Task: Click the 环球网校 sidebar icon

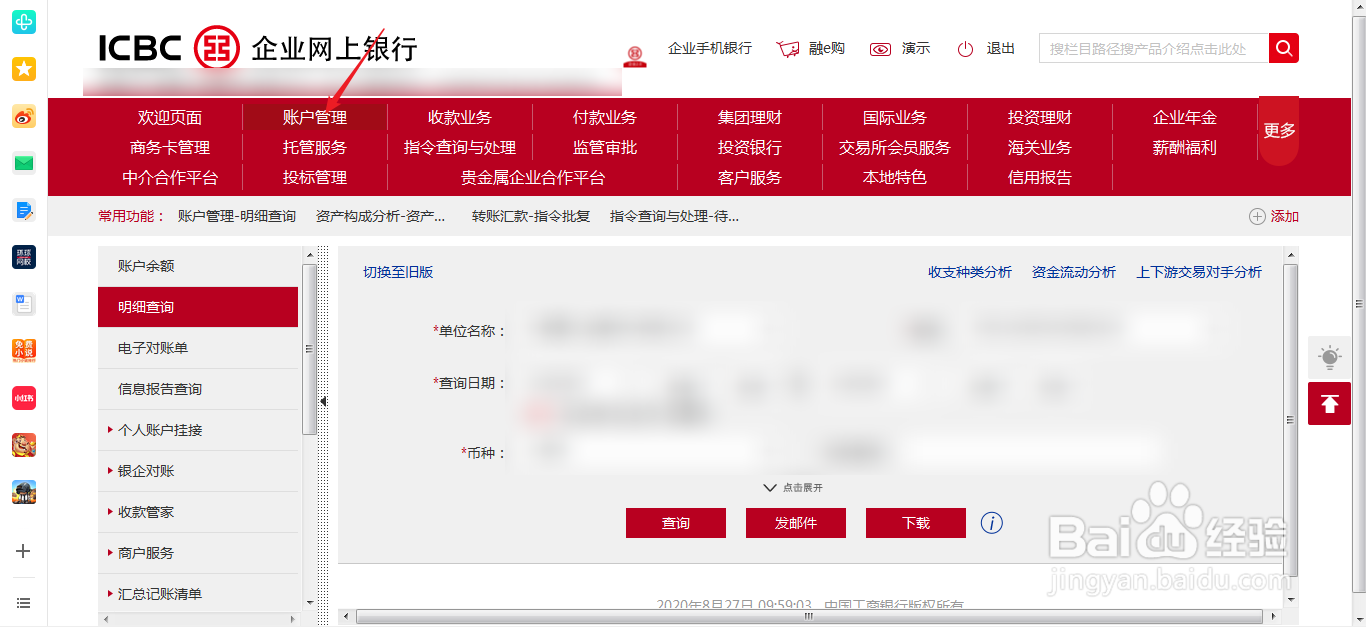Action: click(24, 257)
